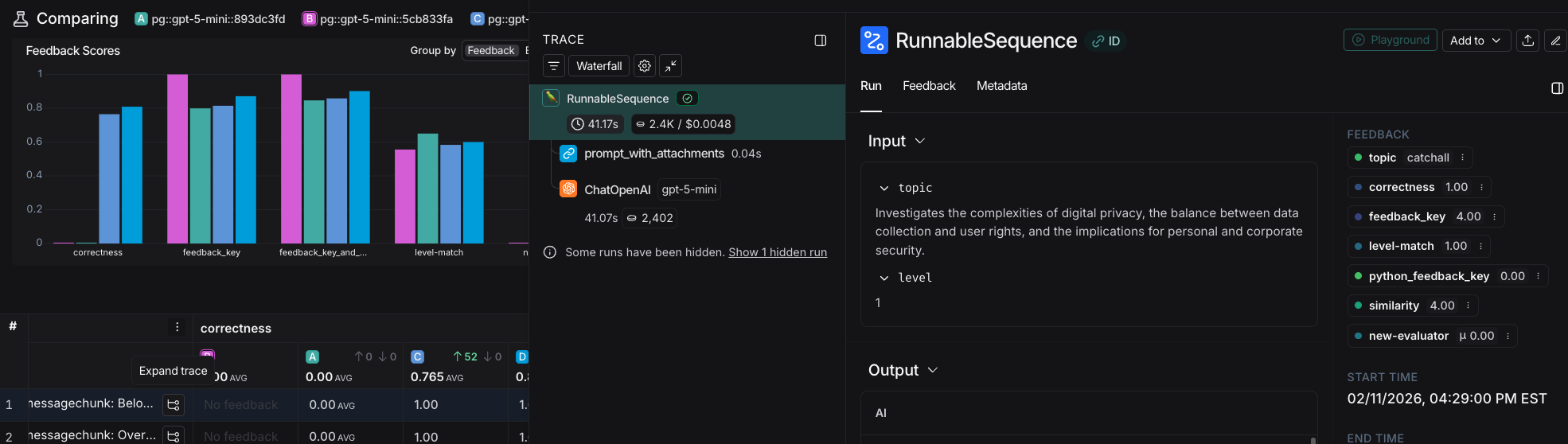Open options menu for correctness feedback
The height and width of the screenshot is (444, 1568).
coord(1481,187)
